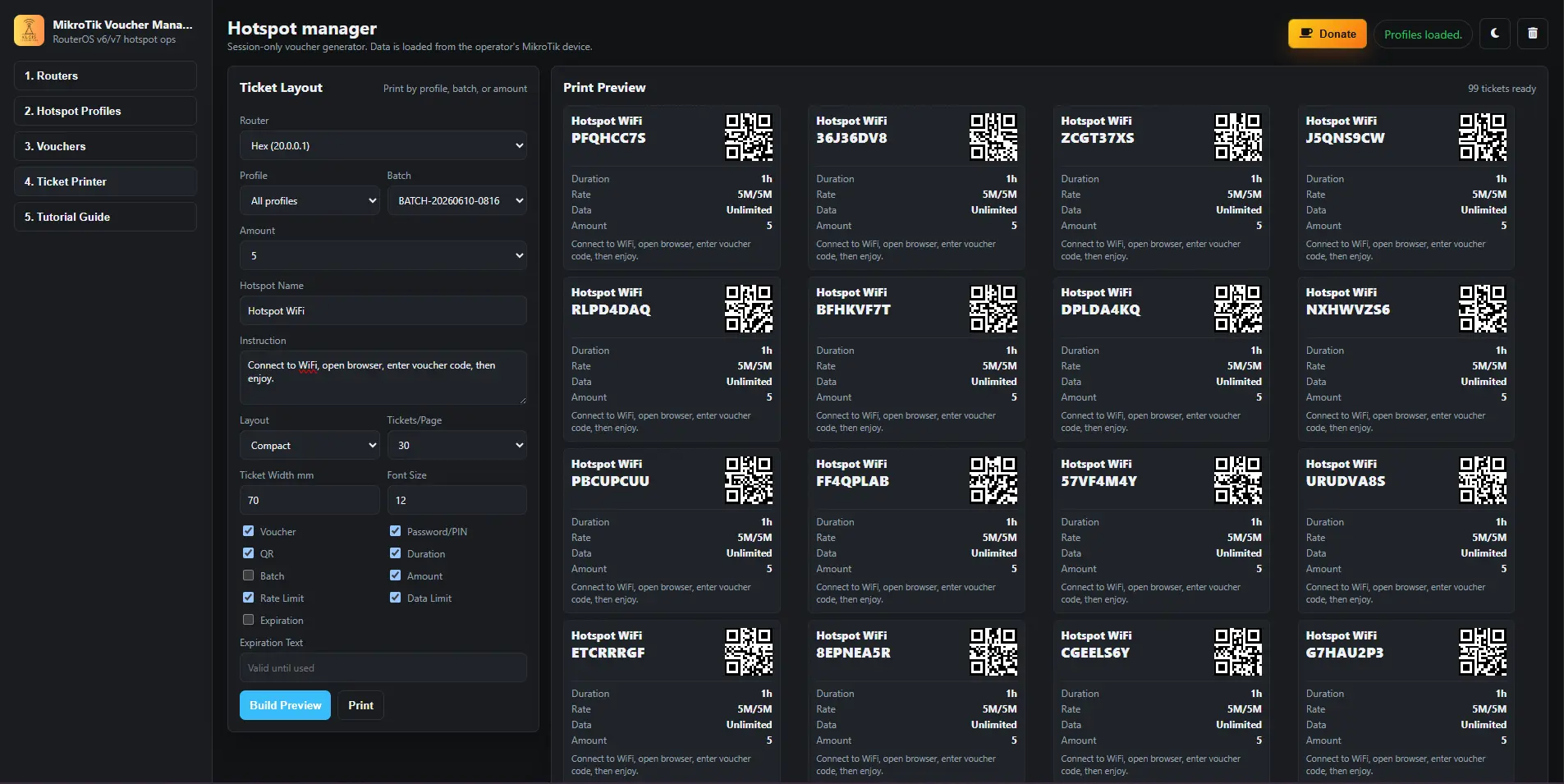Image resolution: width=1564 pixels, height=784 pixels.
Task: Go to 4. Ticket Printer section
Action: pos(105,181)
